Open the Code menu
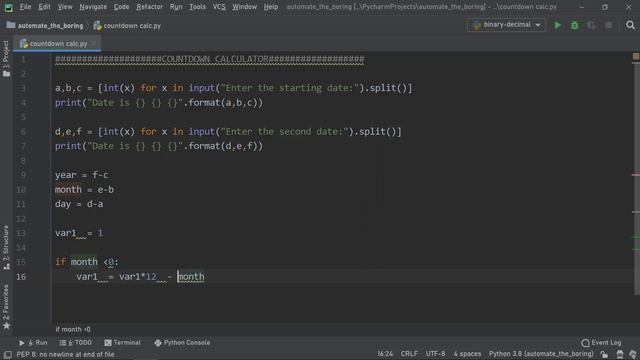Screen dimensions: 640x360 pyautogui.click(x=121, y=7)
